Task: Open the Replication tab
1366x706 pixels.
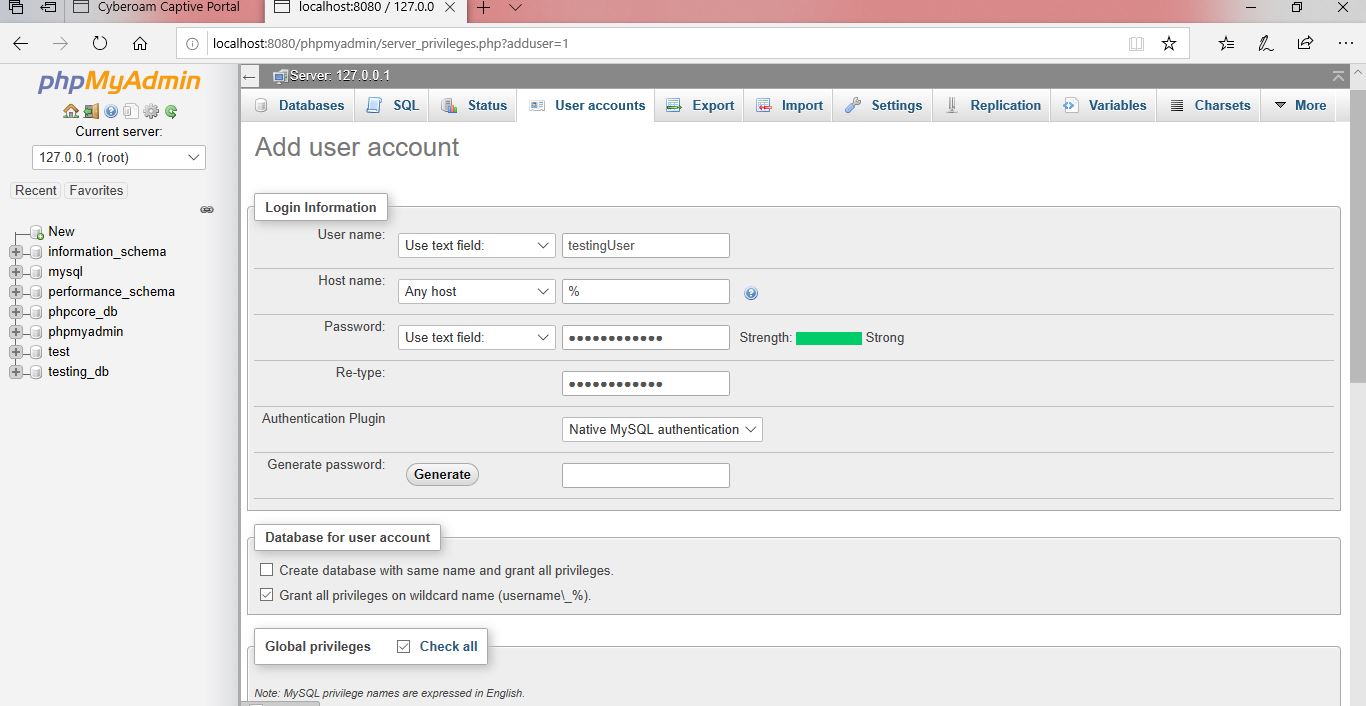Action: [992, 106]
